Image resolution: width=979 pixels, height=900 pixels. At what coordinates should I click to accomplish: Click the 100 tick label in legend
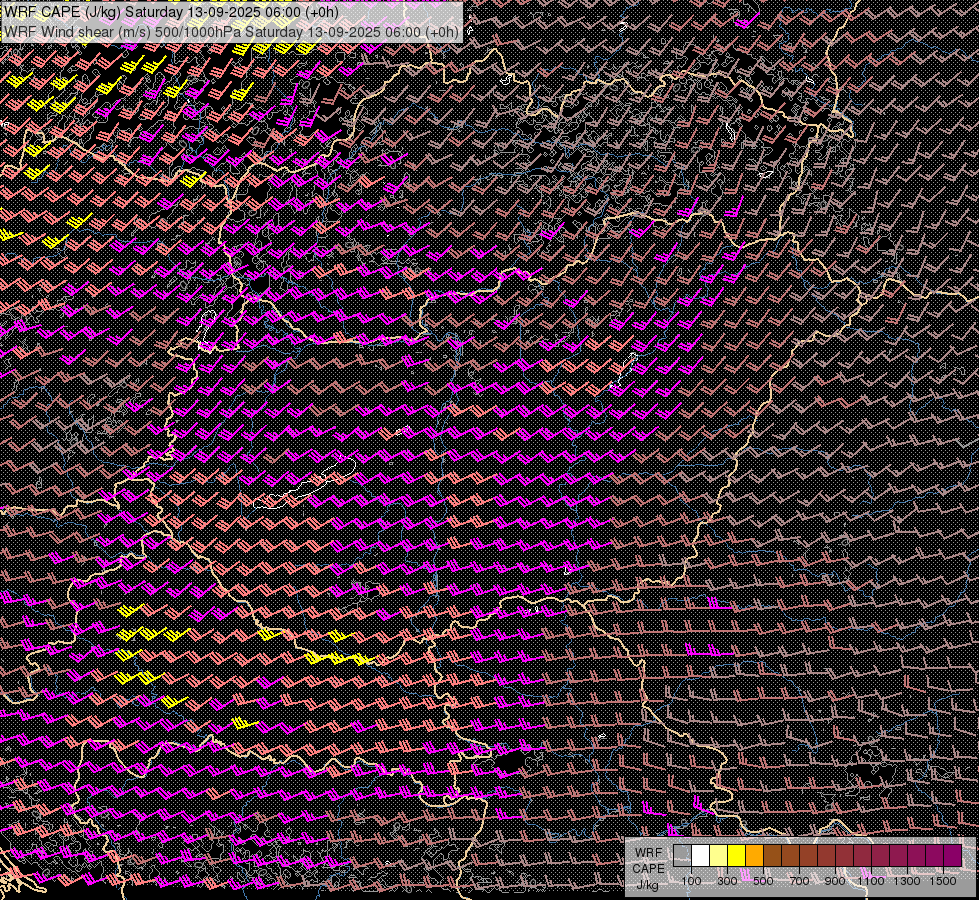(x=691, y=881)
